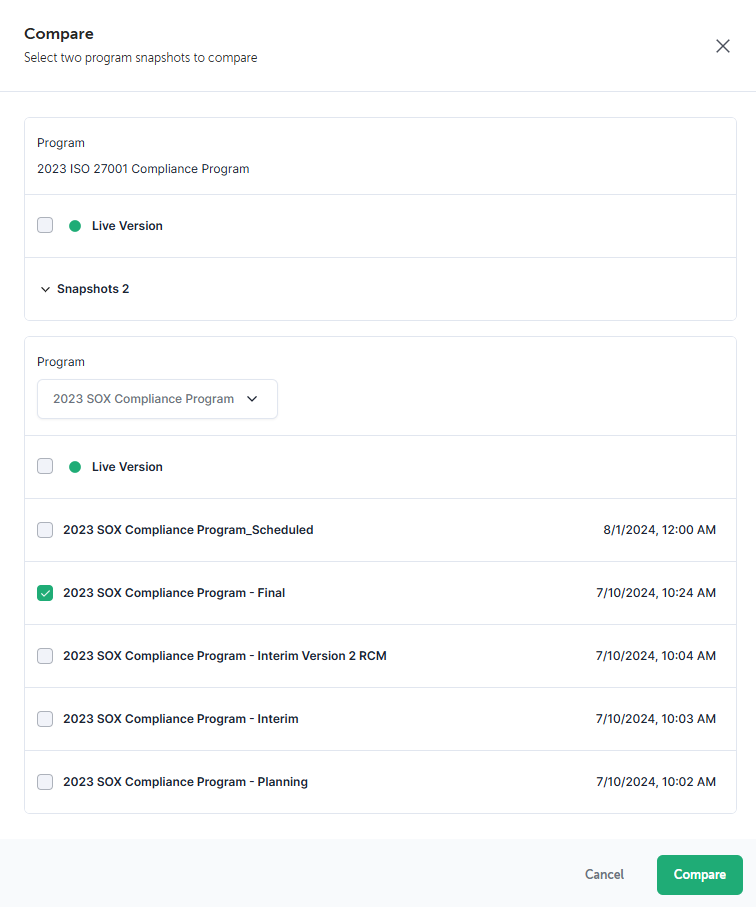Screen dimensions: 756x907
Task: Click 8/1/2024, 12:00 AM timestamp
Action: click(x=659, y=530)
